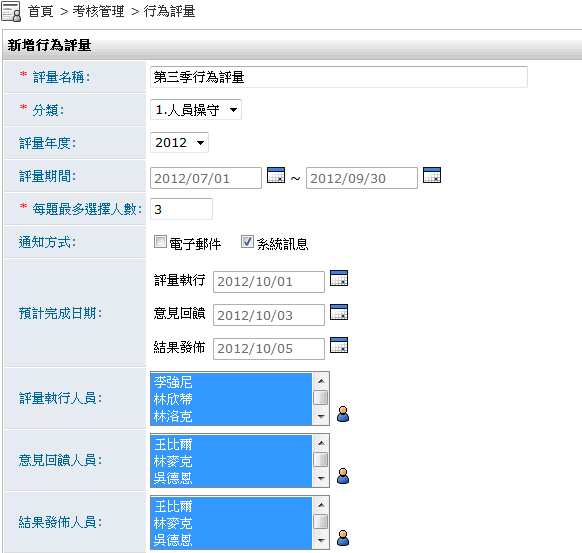Select 王比爾 in 結果發佈人員 list
Screen dimensions: 582x553
coord(232,506)
